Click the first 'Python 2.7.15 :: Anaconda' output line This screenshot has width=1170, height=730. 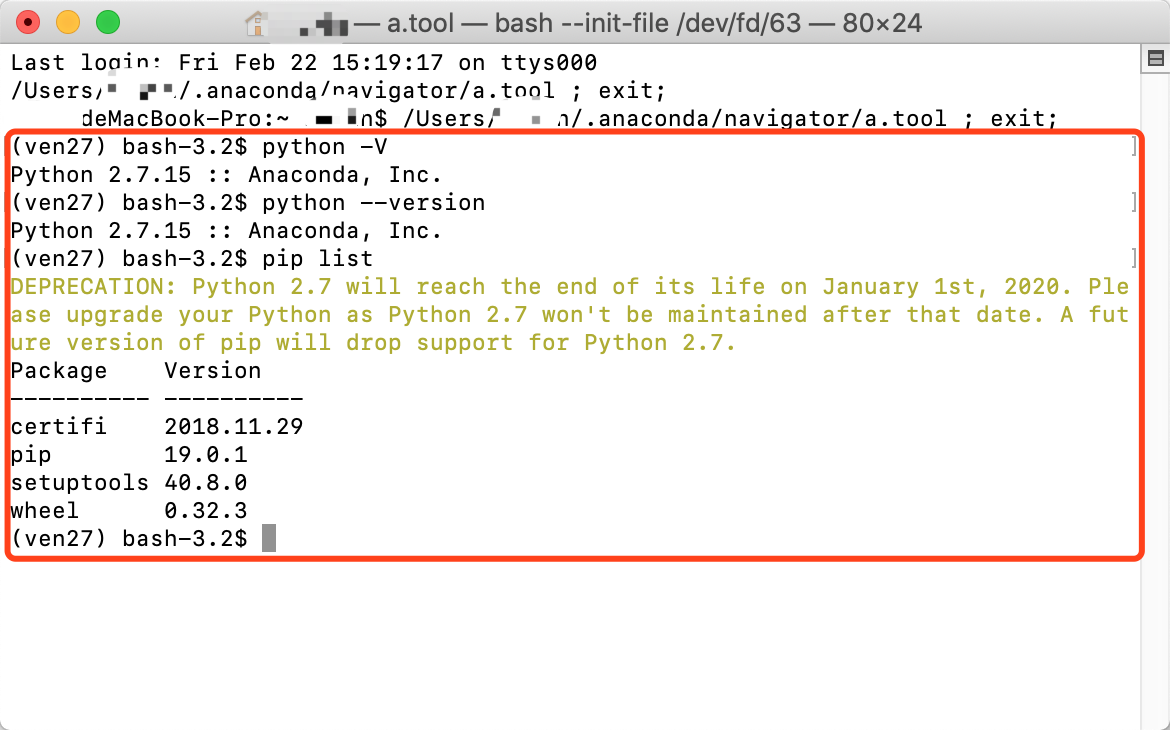(226, 175)
